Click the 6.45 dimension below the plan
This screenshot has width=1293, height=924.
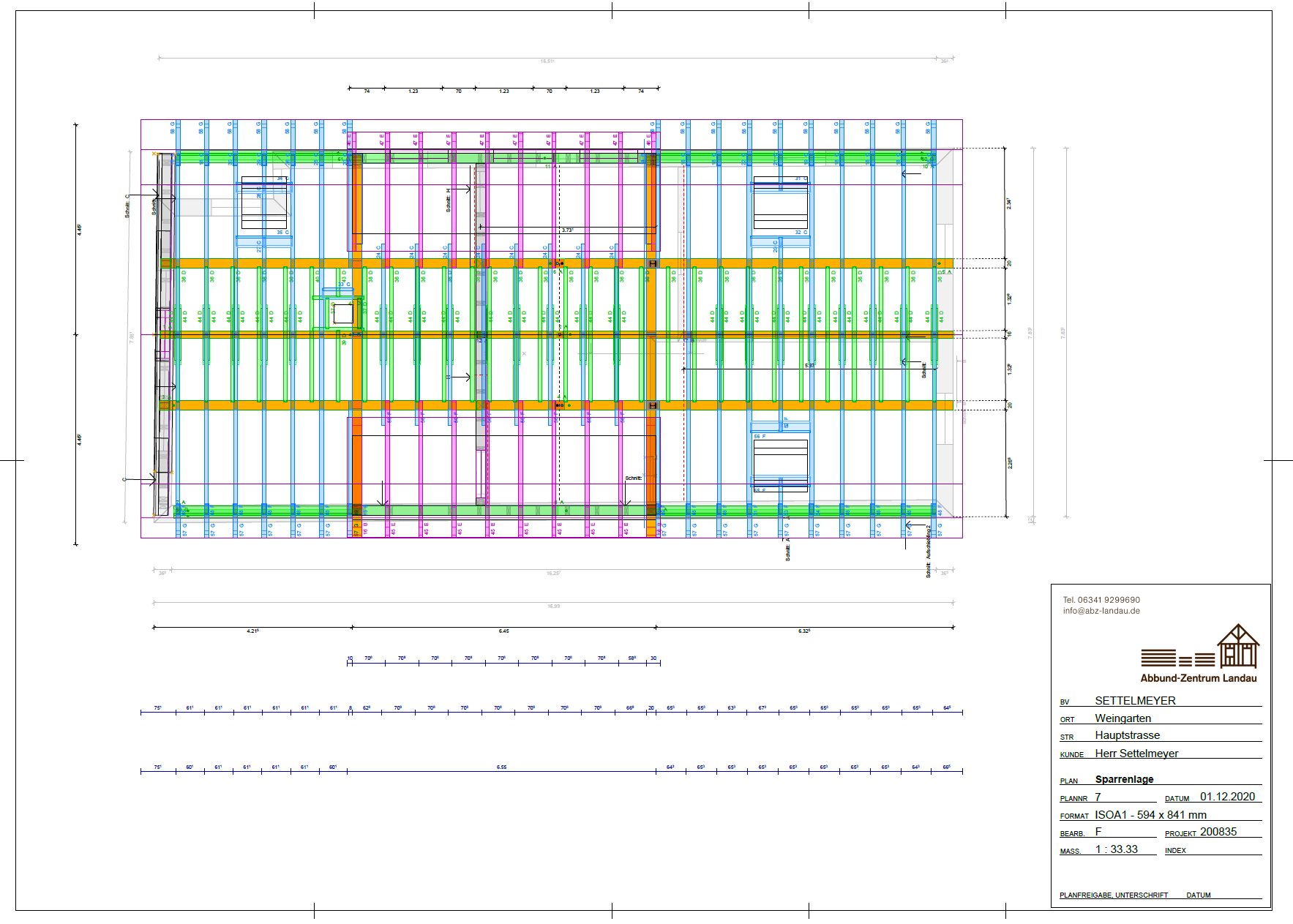pyautogui.click(x=503, y=631)
